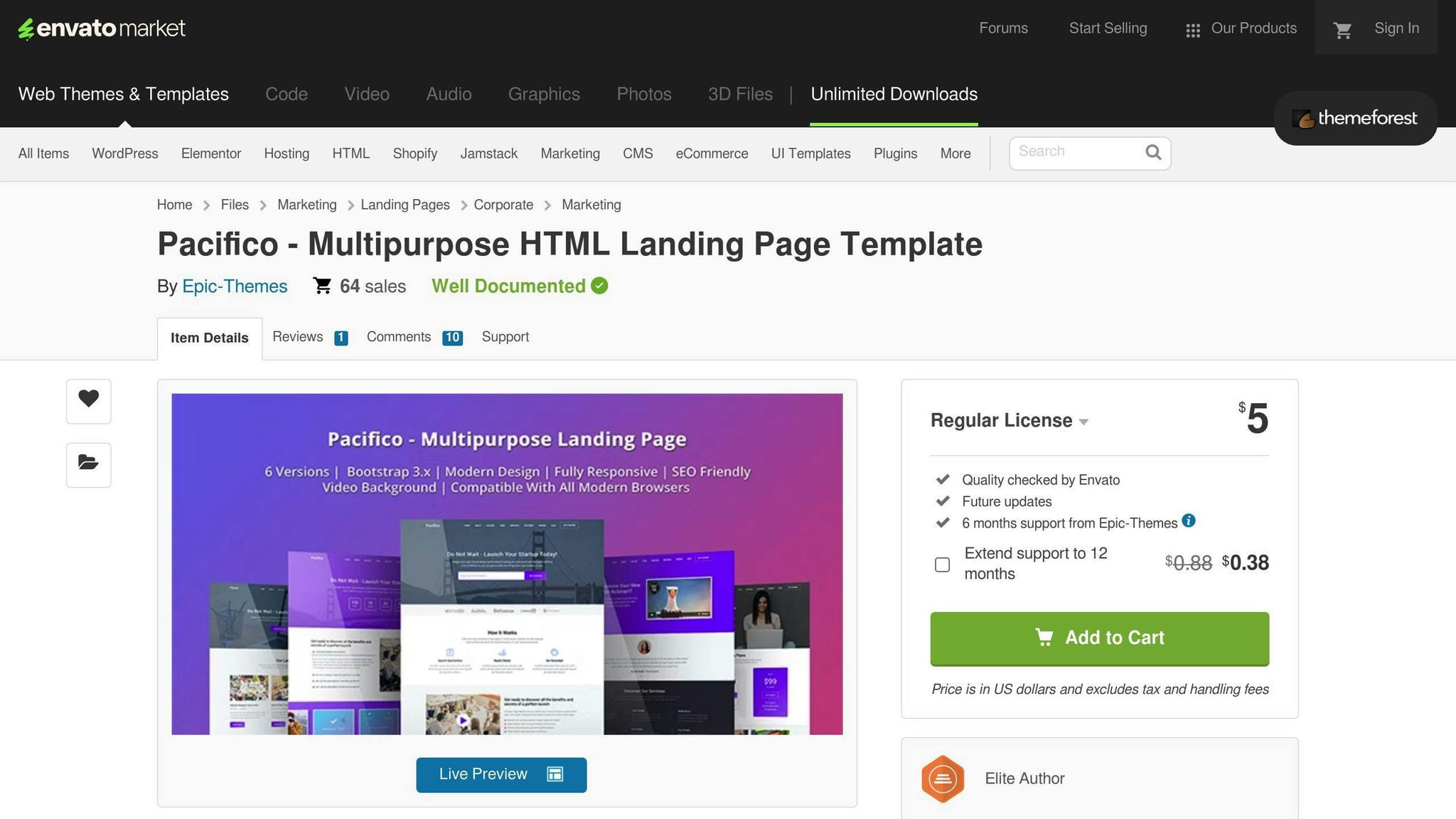Open Shopify subcategory

(x=415, y=154)
